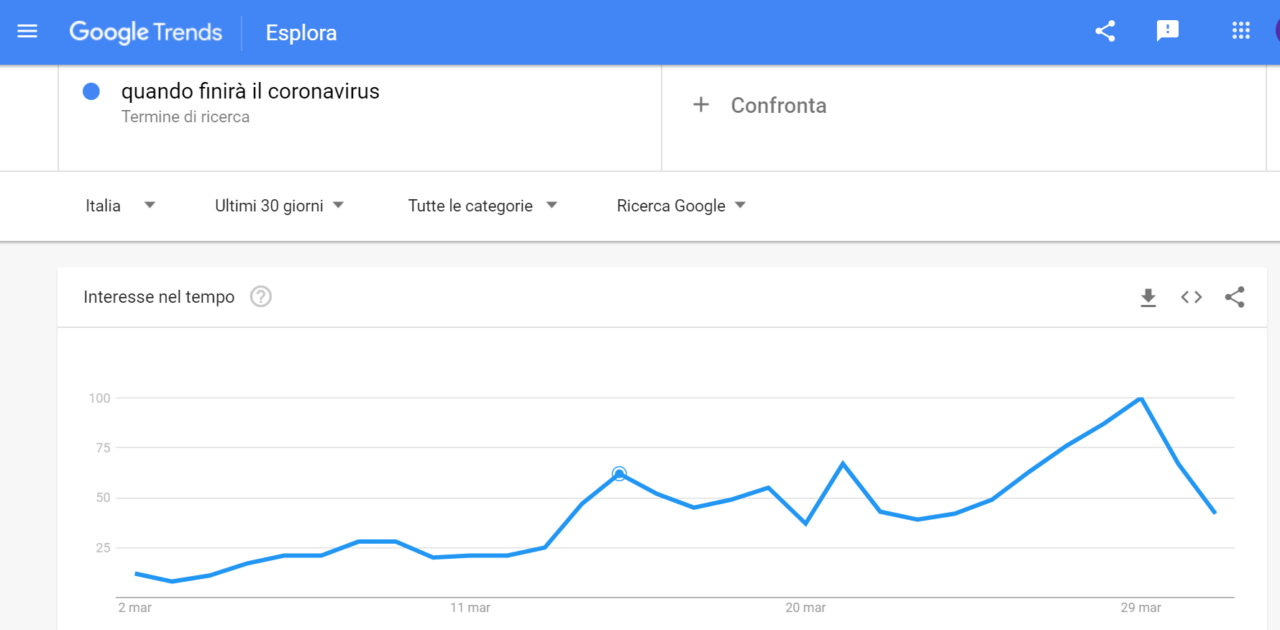The height and width of the screenshot is (630, 1280).
Task: Share the Interesse nel tempo chart
Action: 1235,297
